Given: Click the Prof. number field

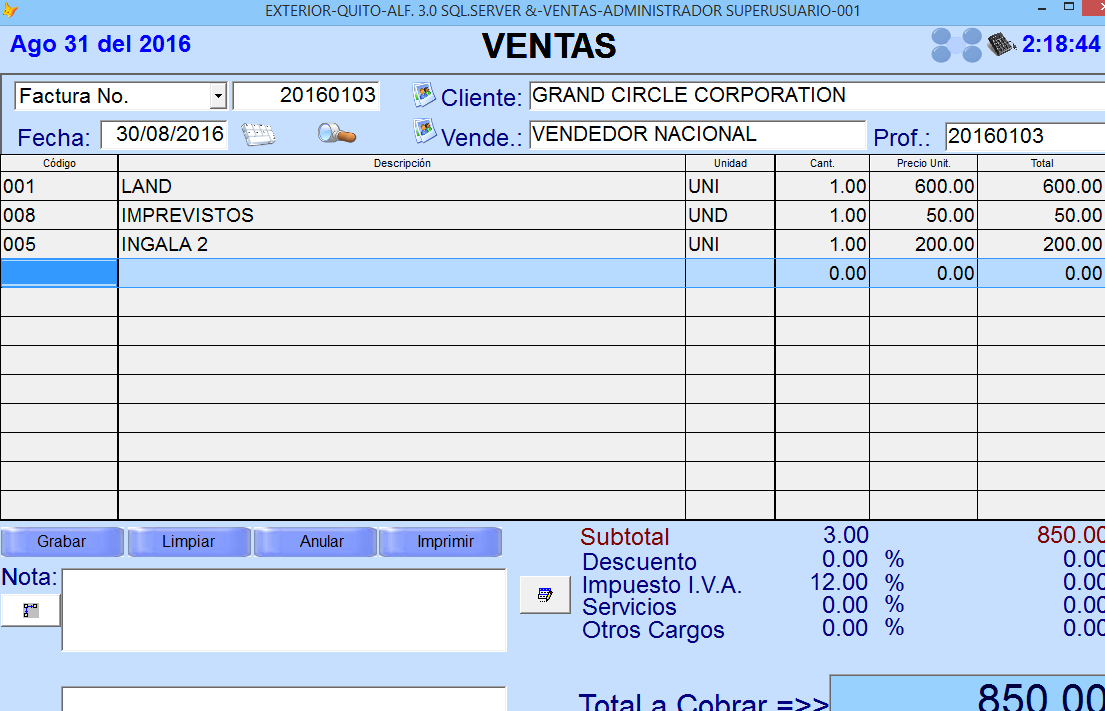Looking at the screenshot, I should click(x=1024, y=136).
